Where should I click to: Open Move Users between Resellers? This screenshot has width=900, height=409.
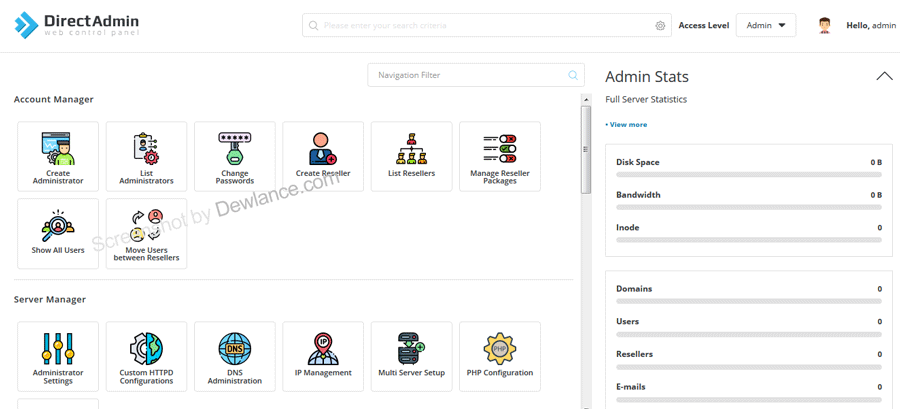point(146,233)
